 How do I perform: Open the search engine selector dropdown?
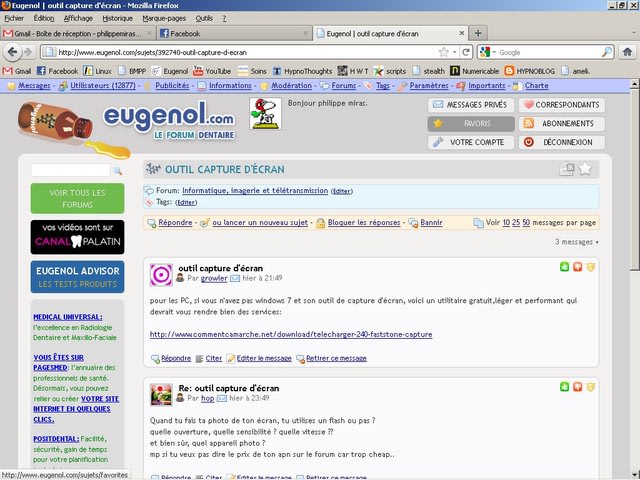tap(487, 52)
